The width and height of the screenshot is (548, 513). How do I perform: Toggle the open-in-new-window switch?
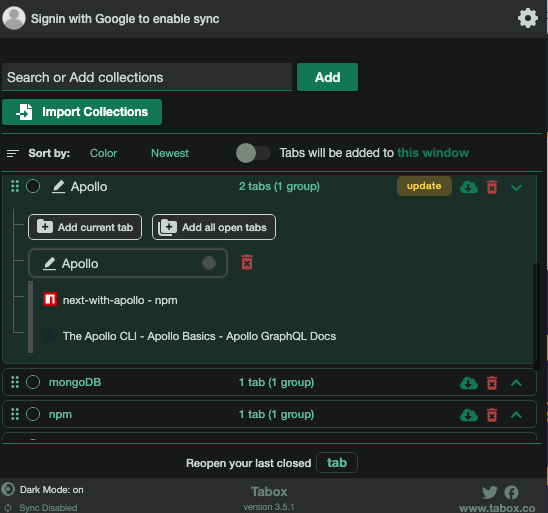click(253, 153)
